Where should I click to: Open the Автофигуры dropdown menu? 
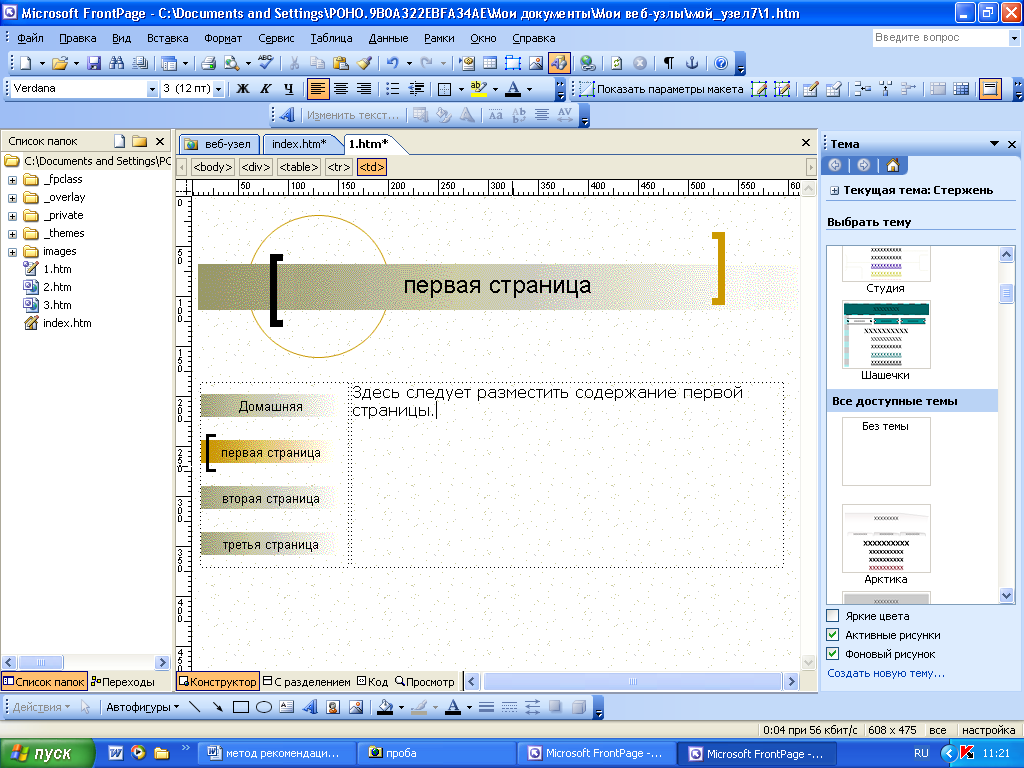[142, 707]
